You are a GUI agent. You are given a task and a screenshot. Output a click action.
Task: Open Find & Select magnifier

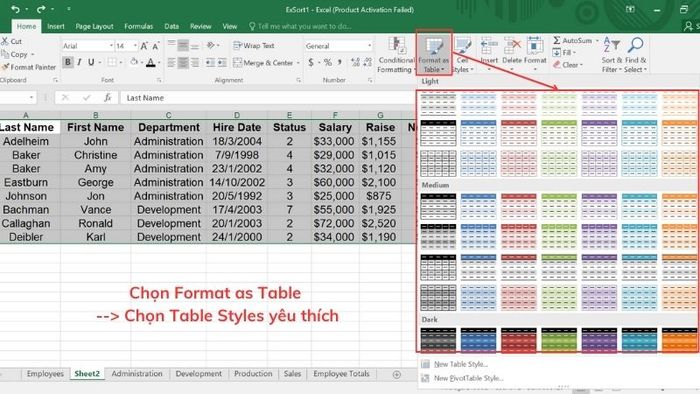point(635,54)
